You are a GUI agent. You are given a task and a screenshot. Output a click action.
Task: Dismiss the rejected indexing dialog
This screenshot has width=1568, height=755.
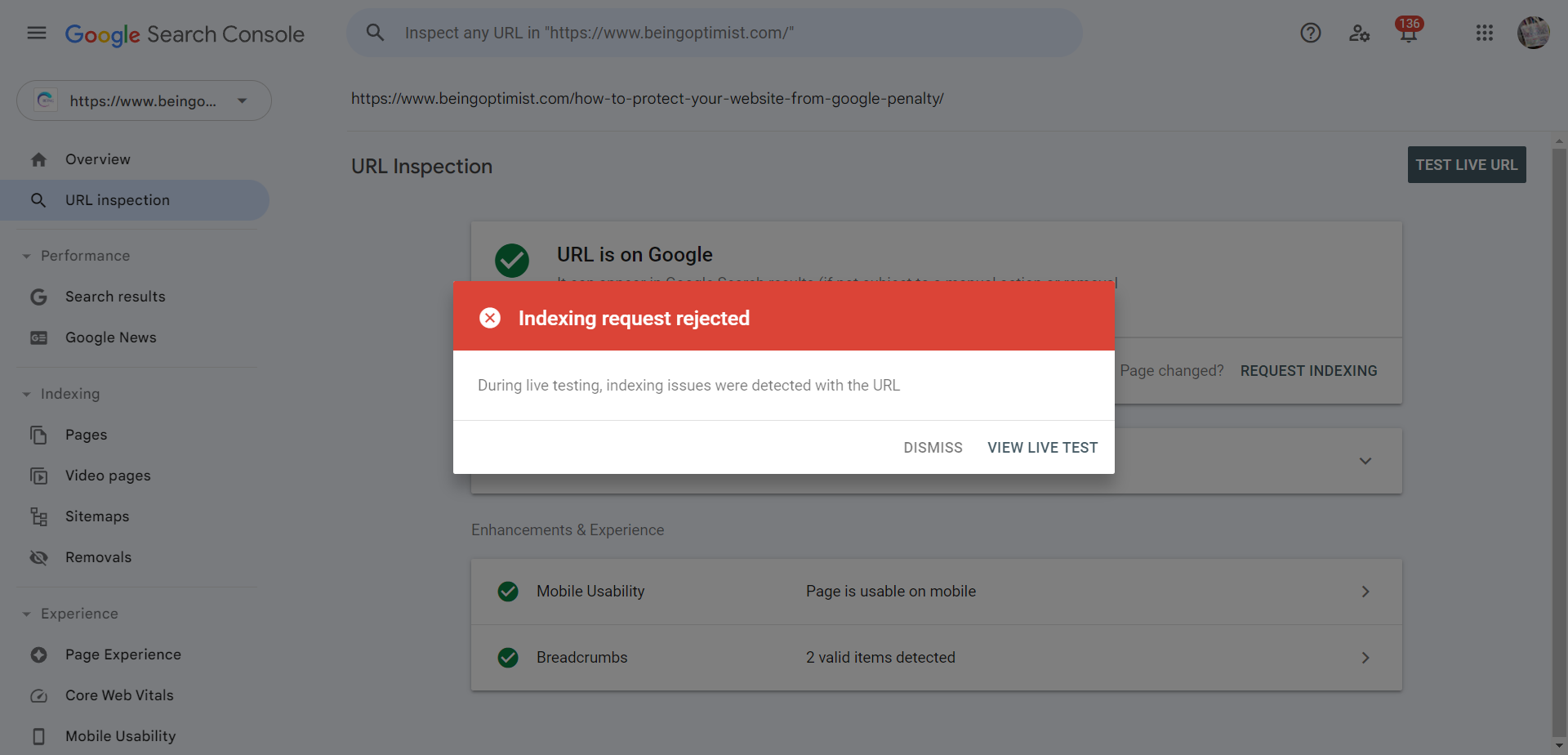pos(933,448)
